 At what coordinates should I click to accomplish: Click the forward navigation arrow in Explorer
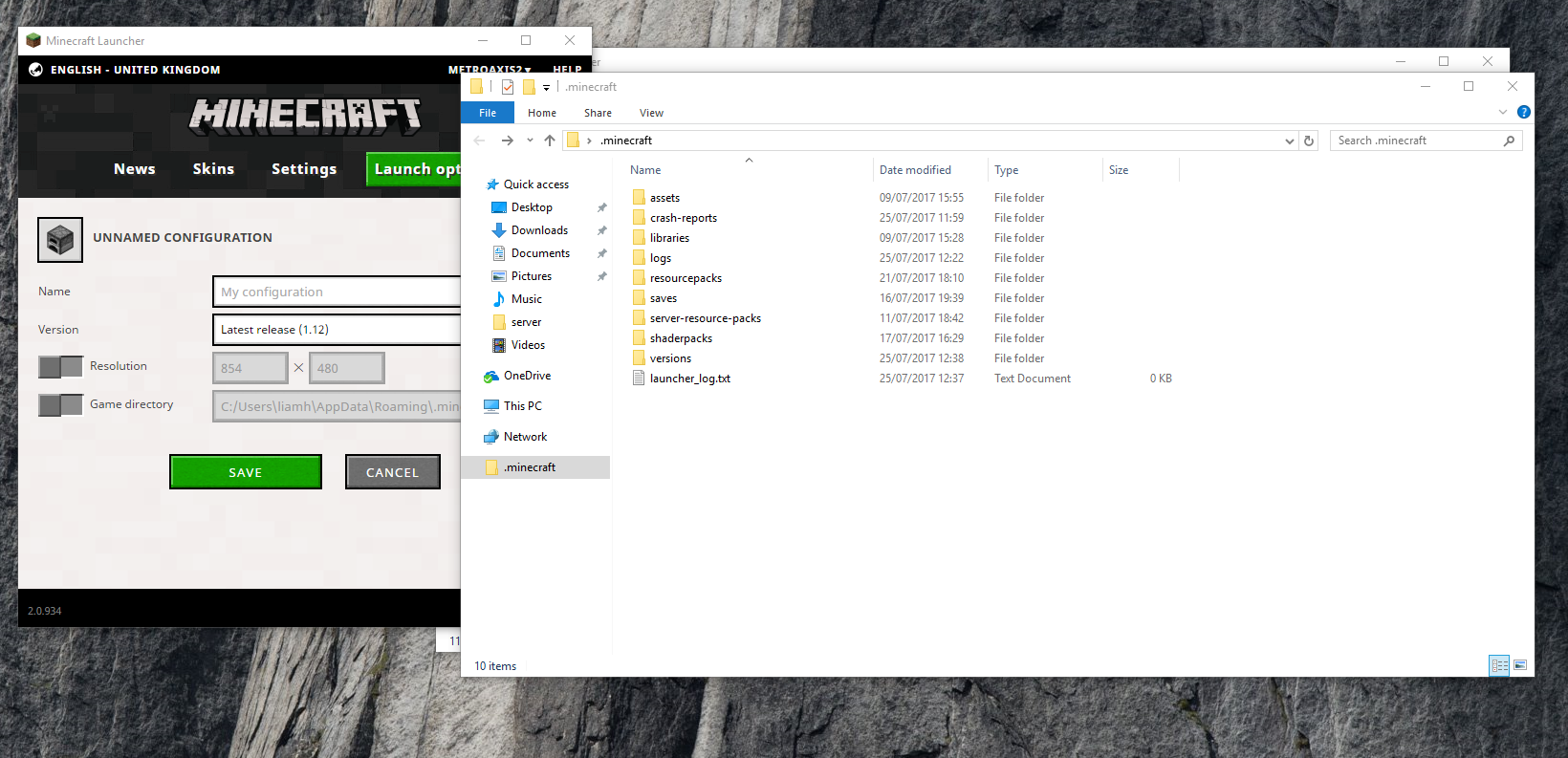(507, 141)
